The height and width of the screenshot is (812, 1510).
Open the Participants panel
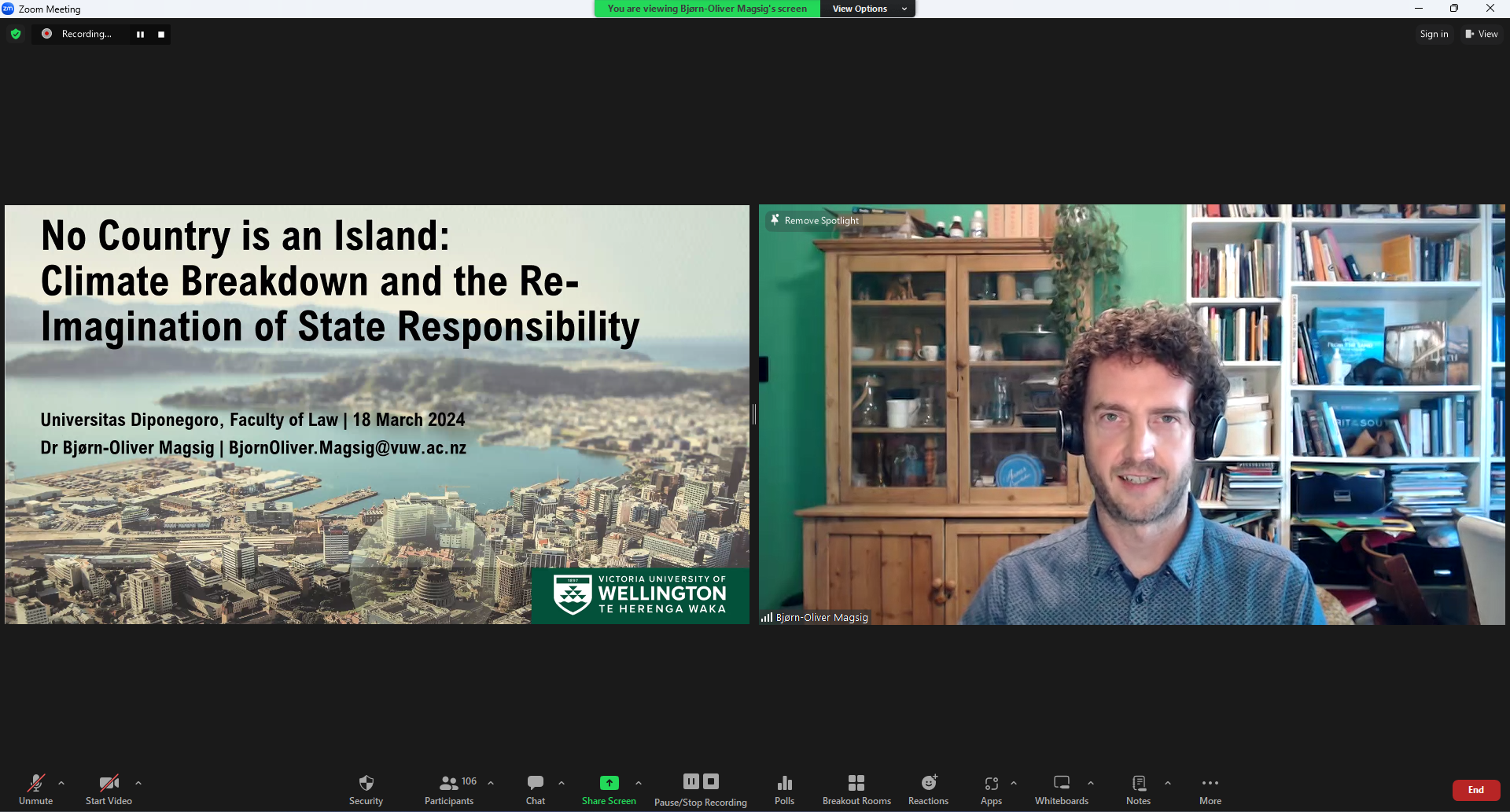click(449, 788)
